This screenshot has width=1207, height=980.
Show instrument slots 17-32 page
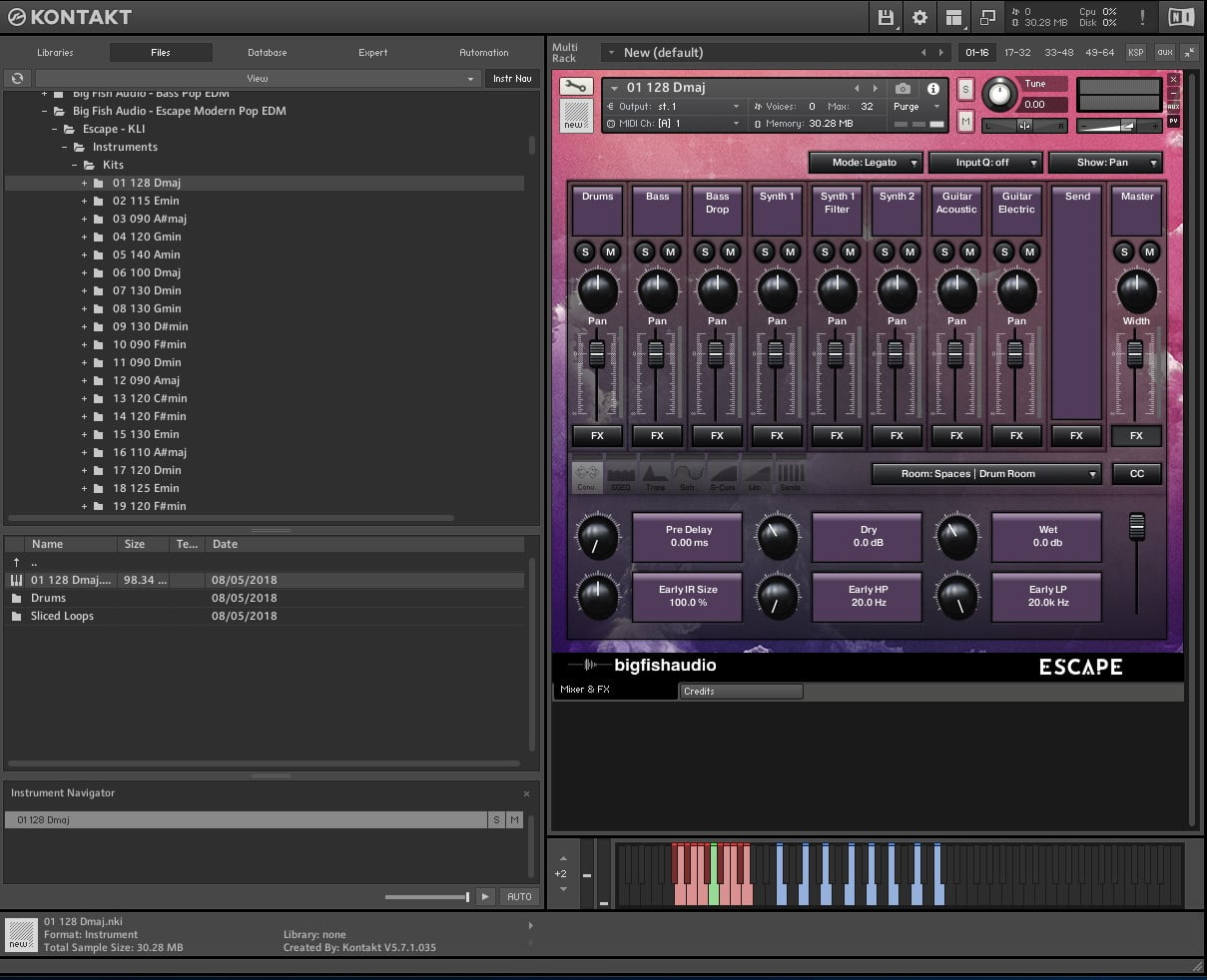pyautogui.click(x=1017, y=52)
